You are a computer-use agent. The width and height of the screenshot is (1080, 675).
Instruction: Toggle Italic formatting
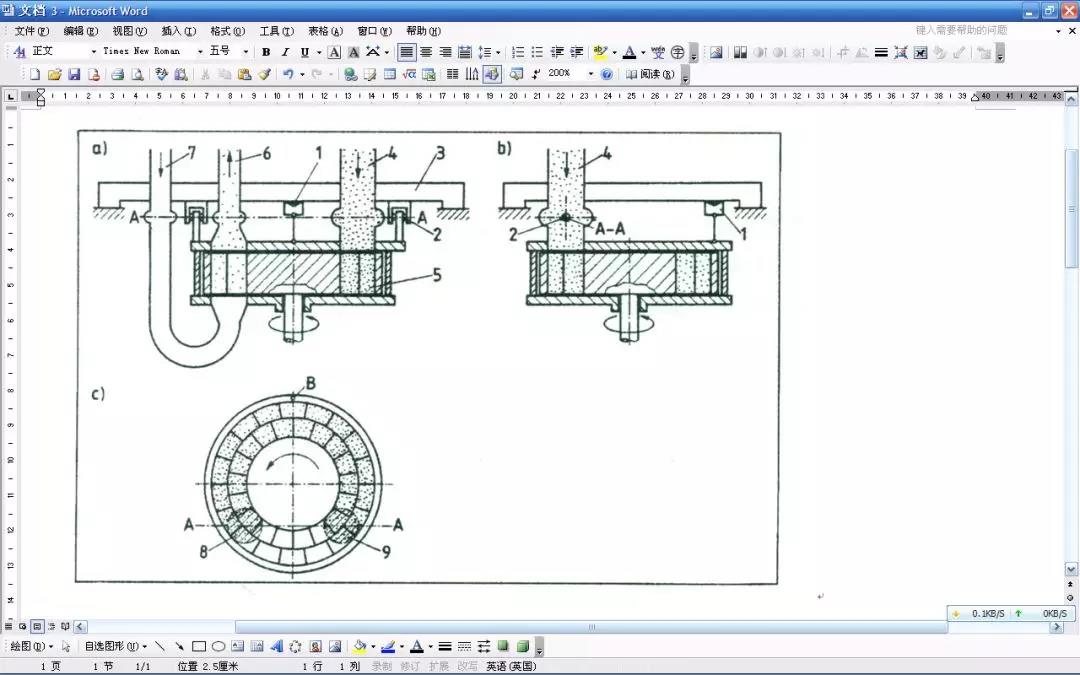(x=285, y=52)
